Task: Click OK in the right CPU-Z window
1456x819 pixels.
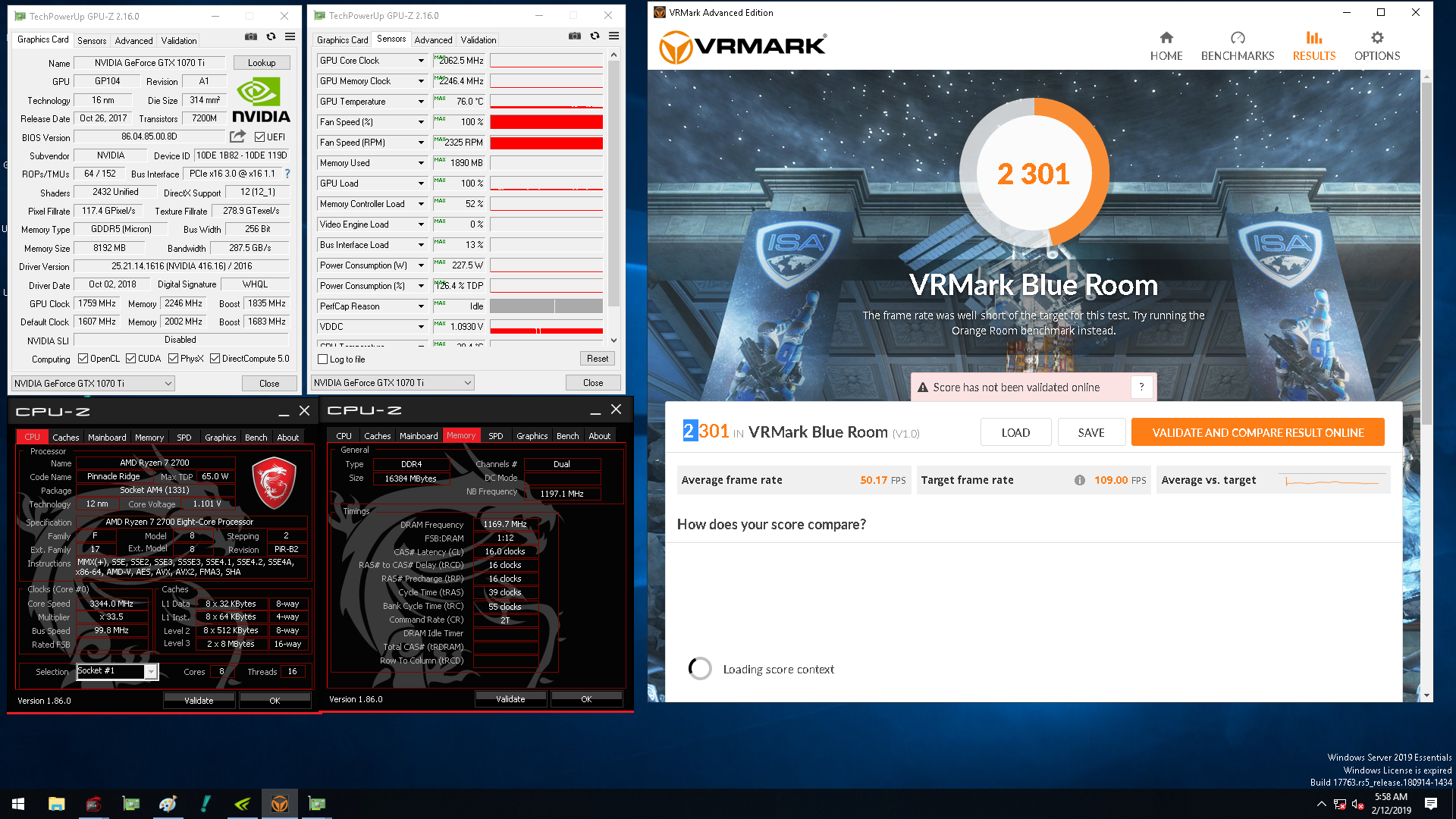Action: pos(586,699)
